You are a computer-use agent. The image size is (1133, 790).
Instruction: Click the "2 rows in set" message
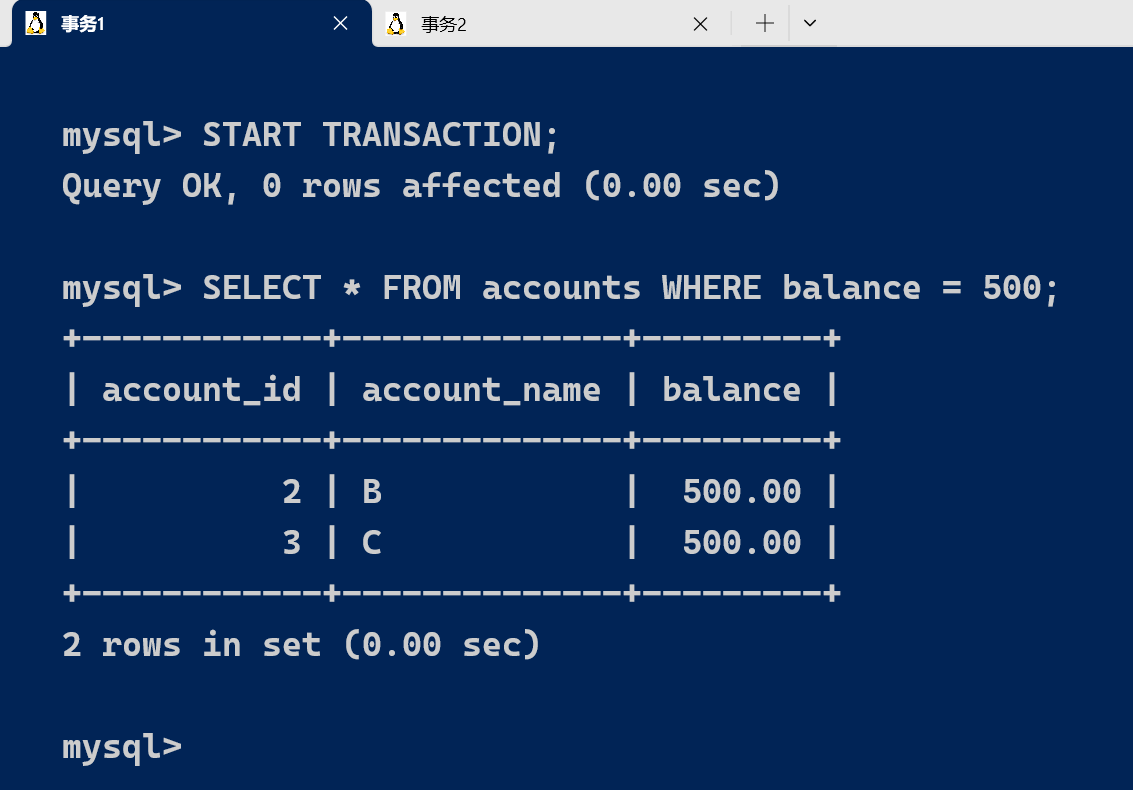click(301, 645)
